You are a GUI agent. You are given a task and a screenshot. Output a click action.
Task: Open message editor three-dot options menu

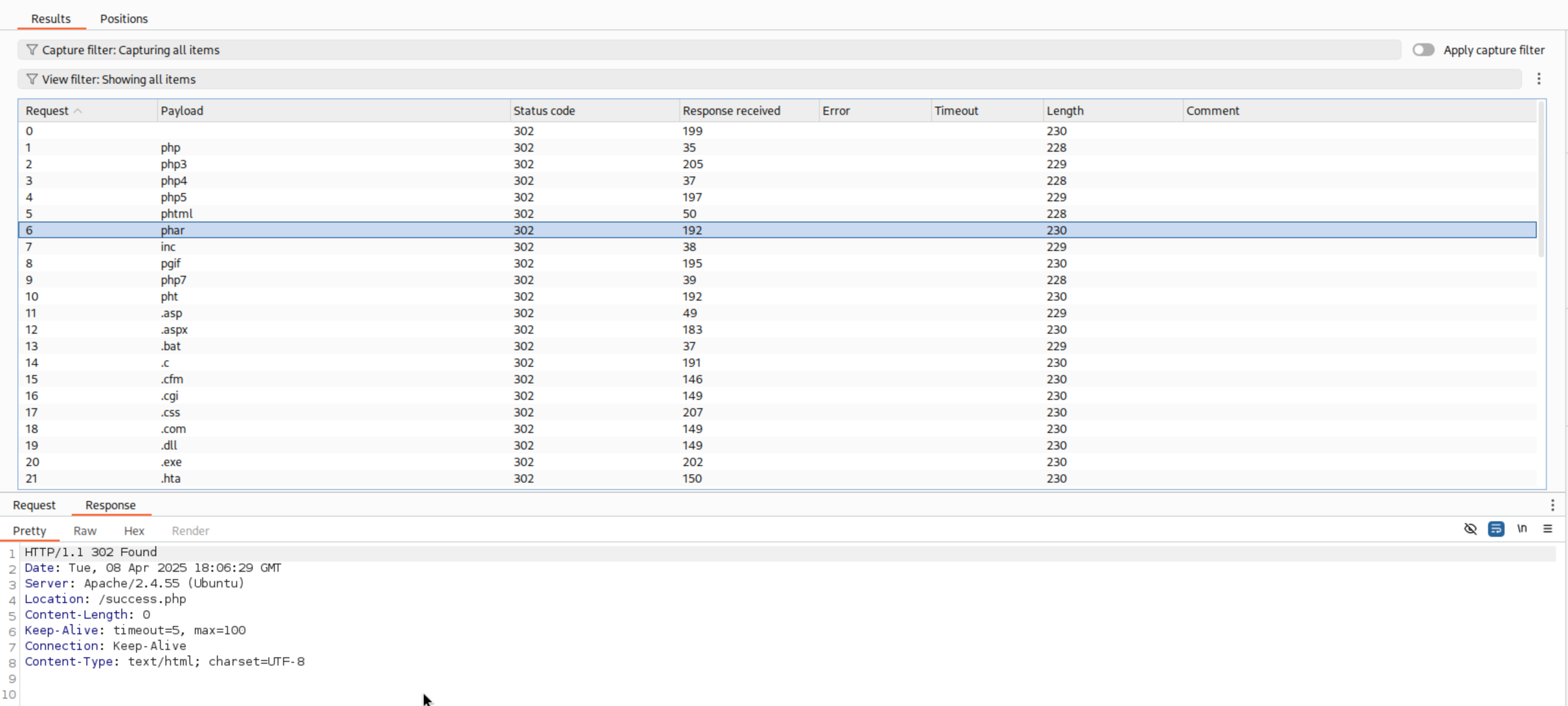click(1552, 505)
